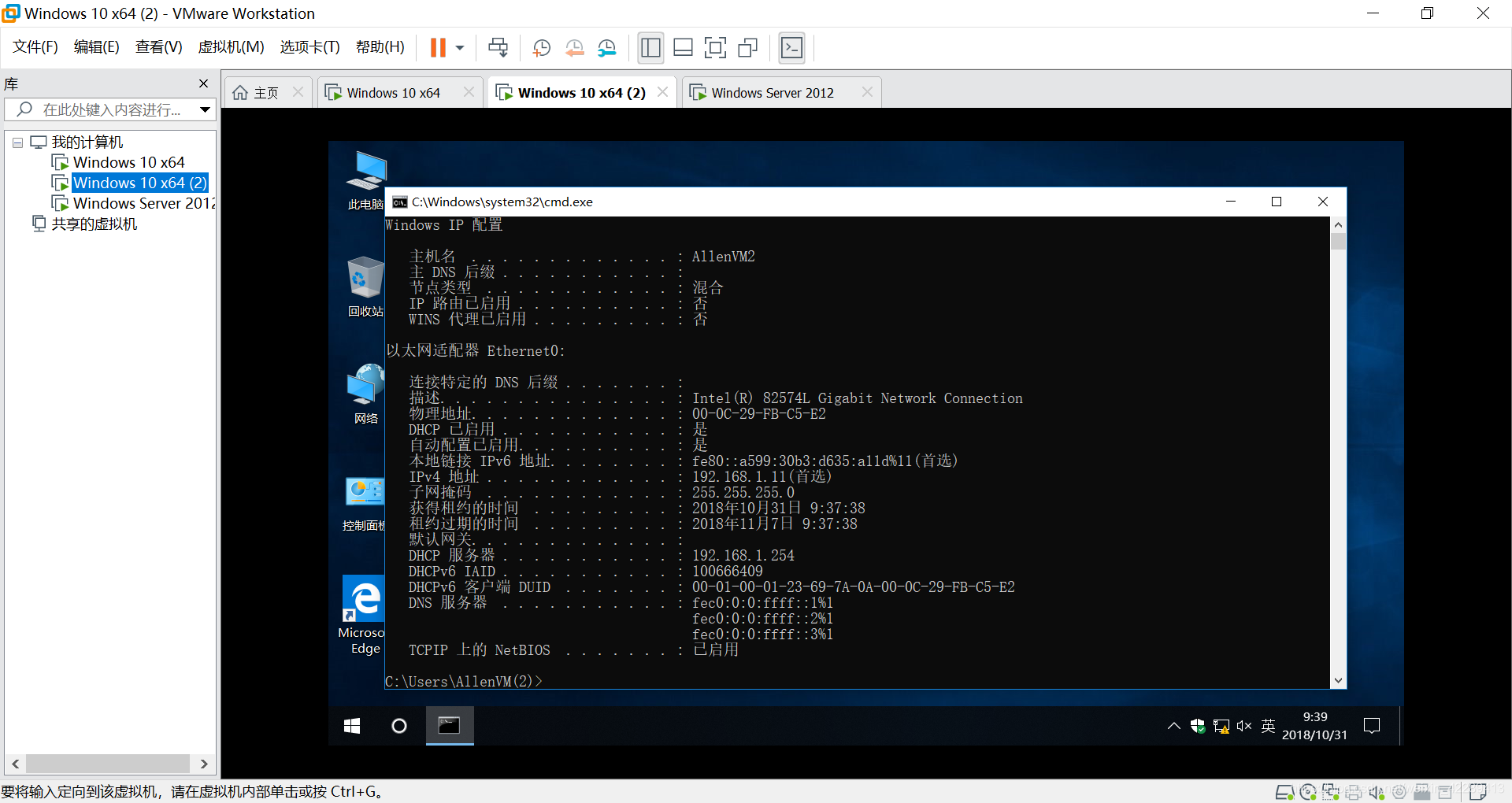Open the 编辑(E) menu
Viewport: 1512px width, 803px height.
(x=96, y=47)
